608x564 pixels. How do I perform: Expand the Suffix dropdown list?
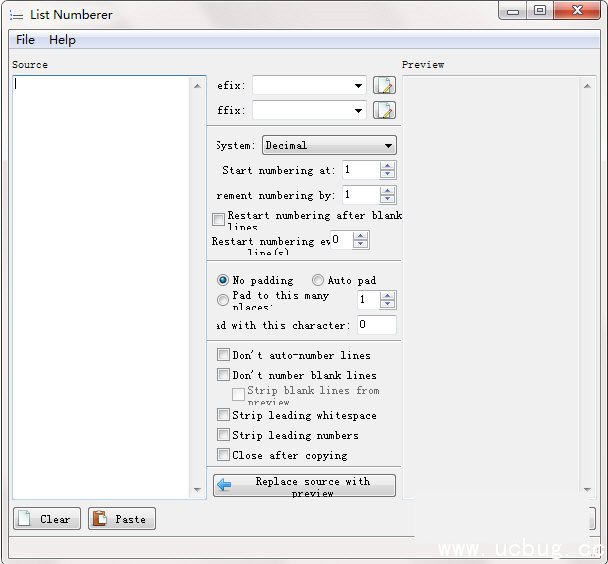click(x=358, y=110)
